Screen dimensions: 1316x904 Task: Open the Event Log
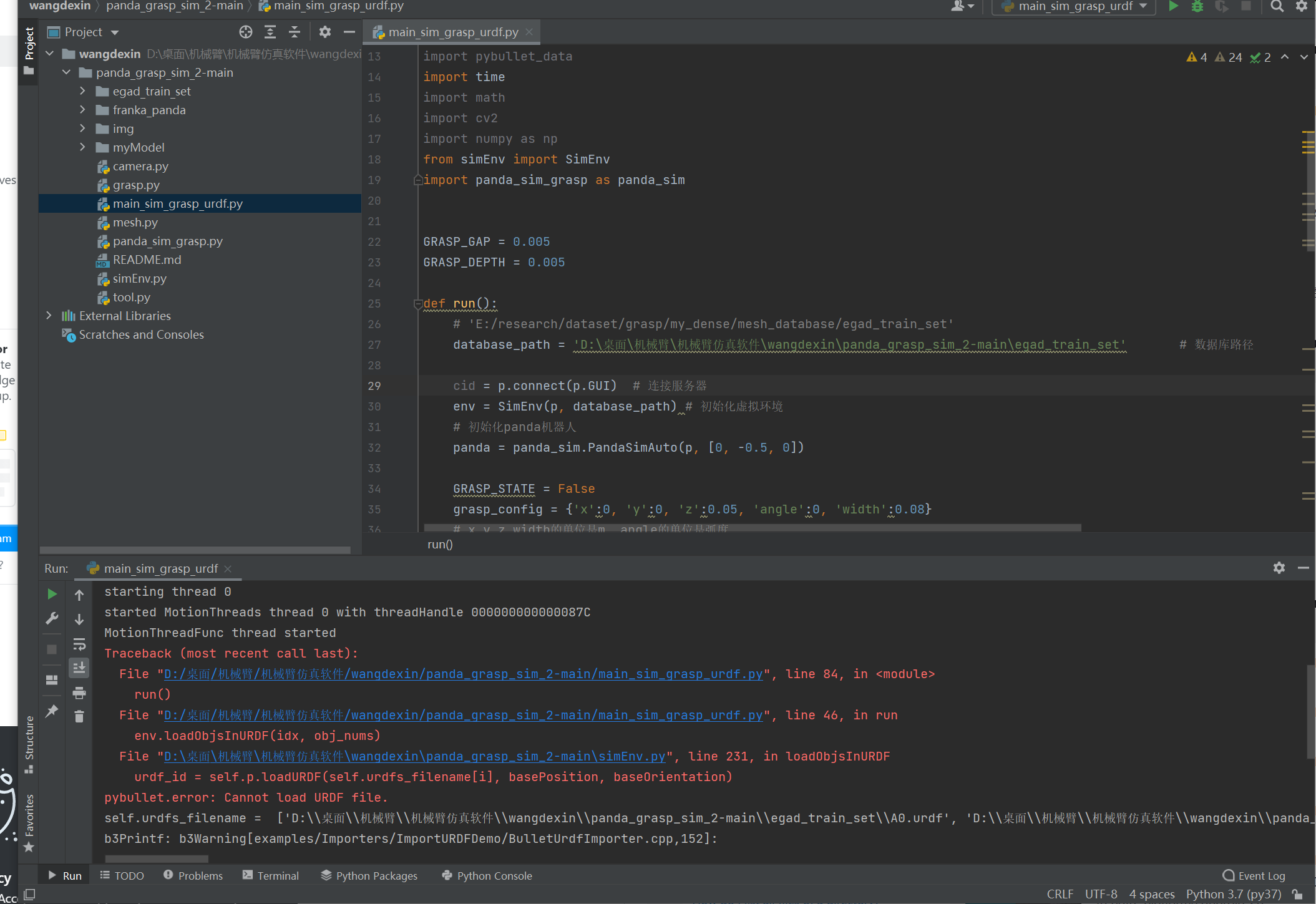pyautogui.click(x=1254, y=875)
